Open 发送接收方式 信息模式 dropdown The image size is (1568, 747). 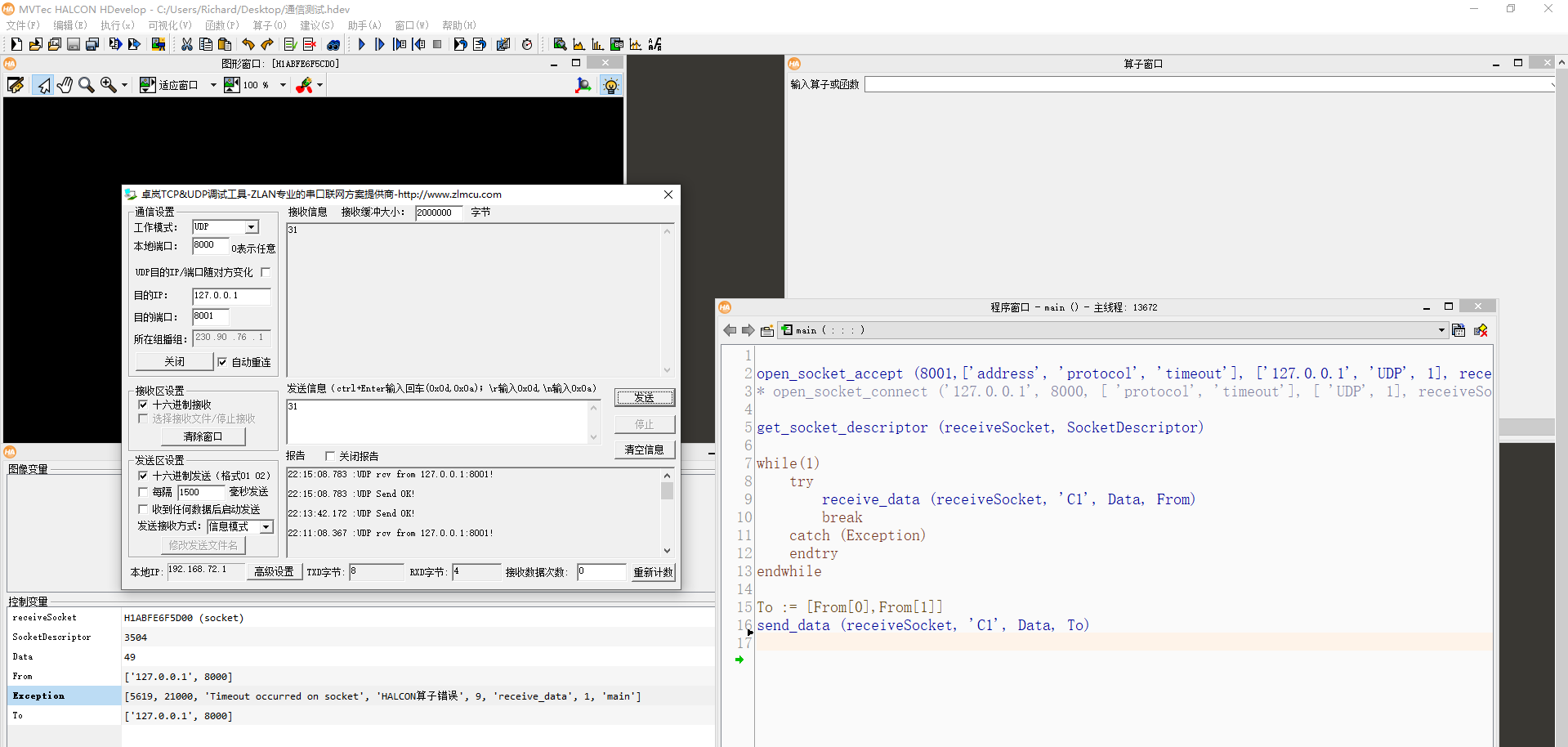click(266, 527)
